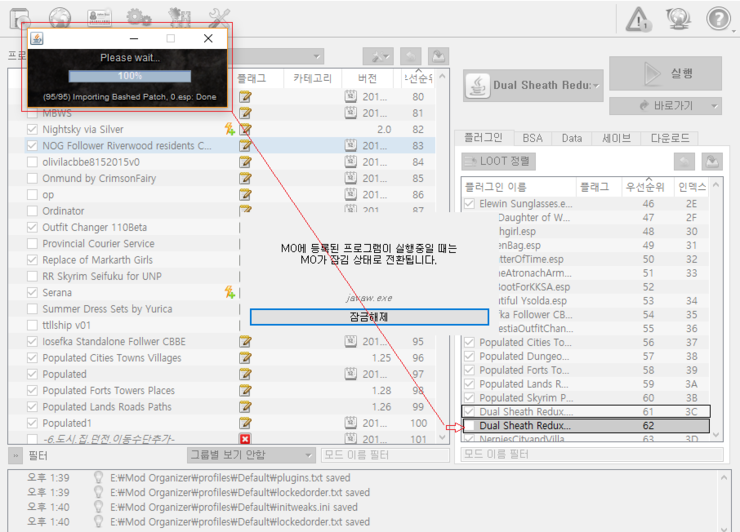Click the restore backup icon above mod list

coord(411,57)
